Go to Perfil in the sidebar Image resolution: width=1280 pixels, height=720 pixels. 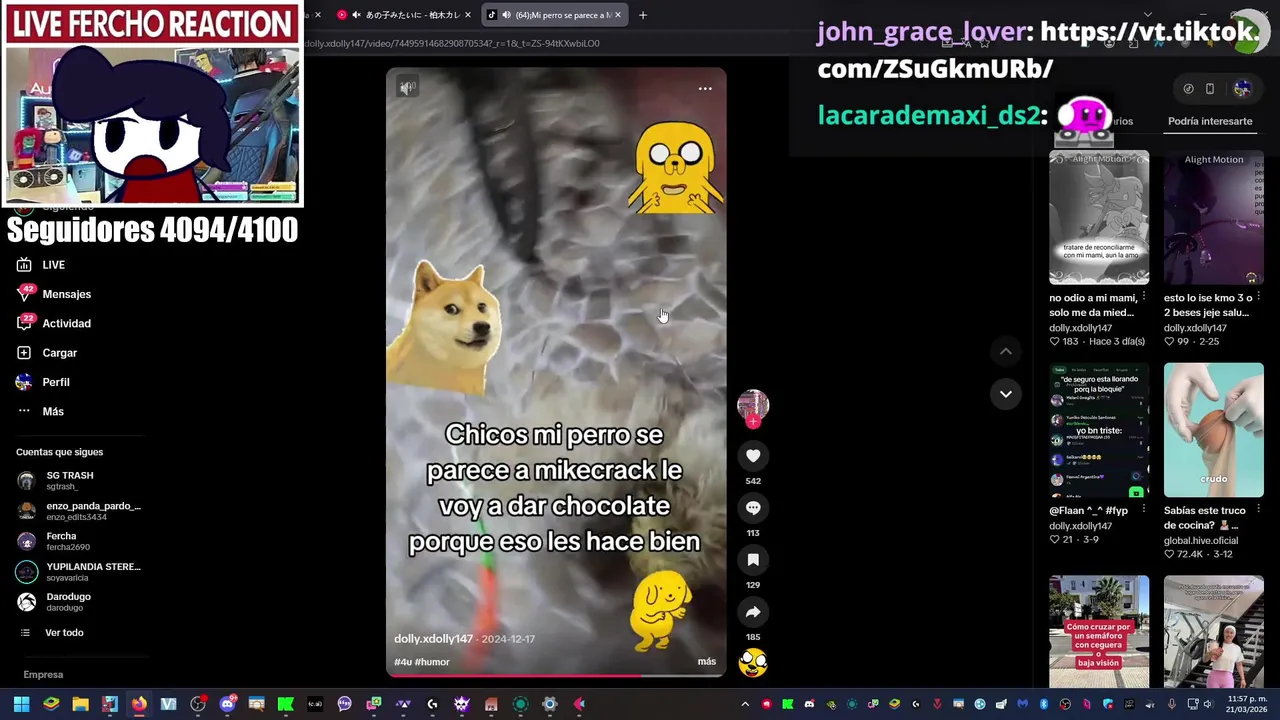(43, 382)
